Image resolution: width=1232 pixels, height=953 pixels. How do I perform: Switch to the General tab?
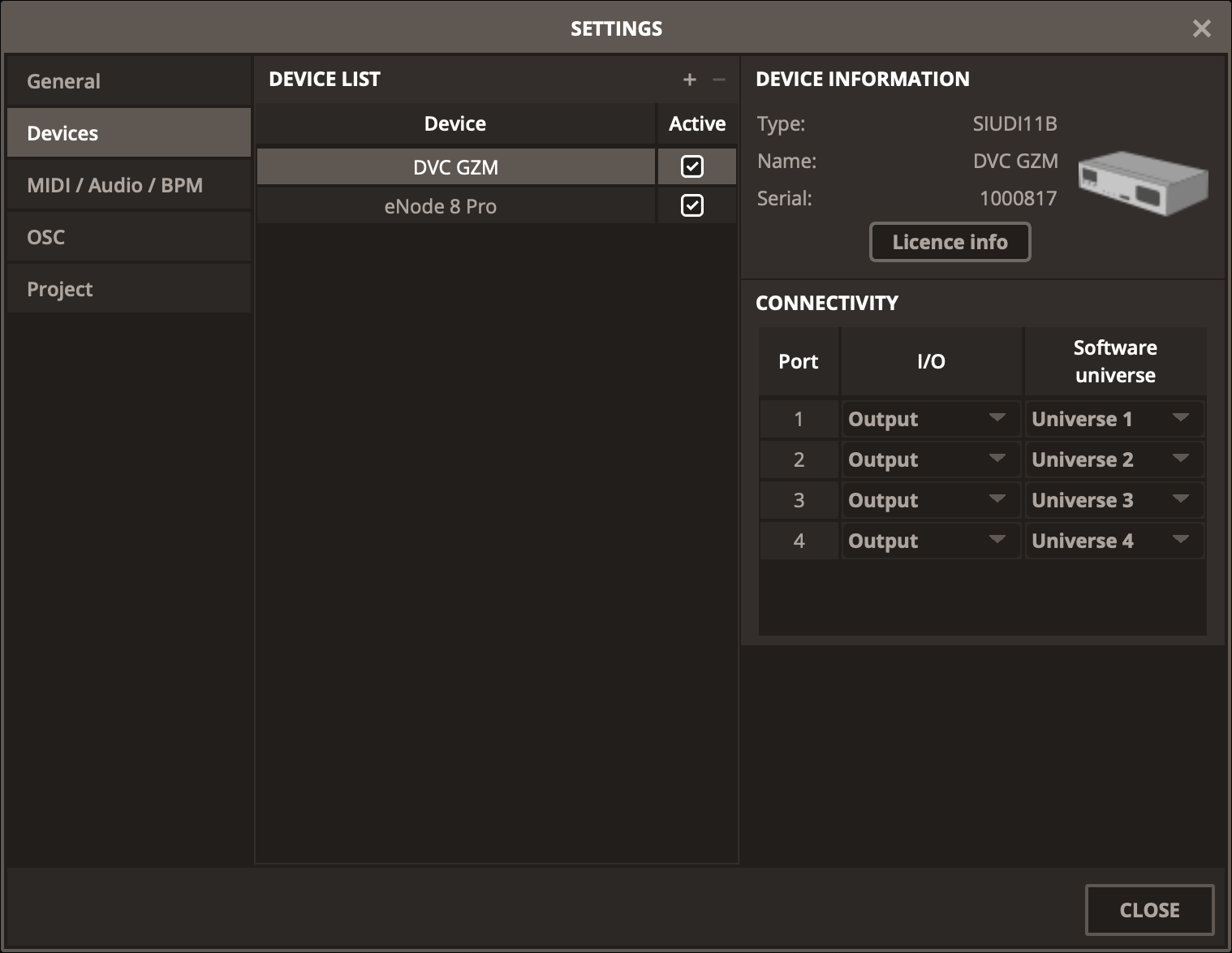click(128, 81)
